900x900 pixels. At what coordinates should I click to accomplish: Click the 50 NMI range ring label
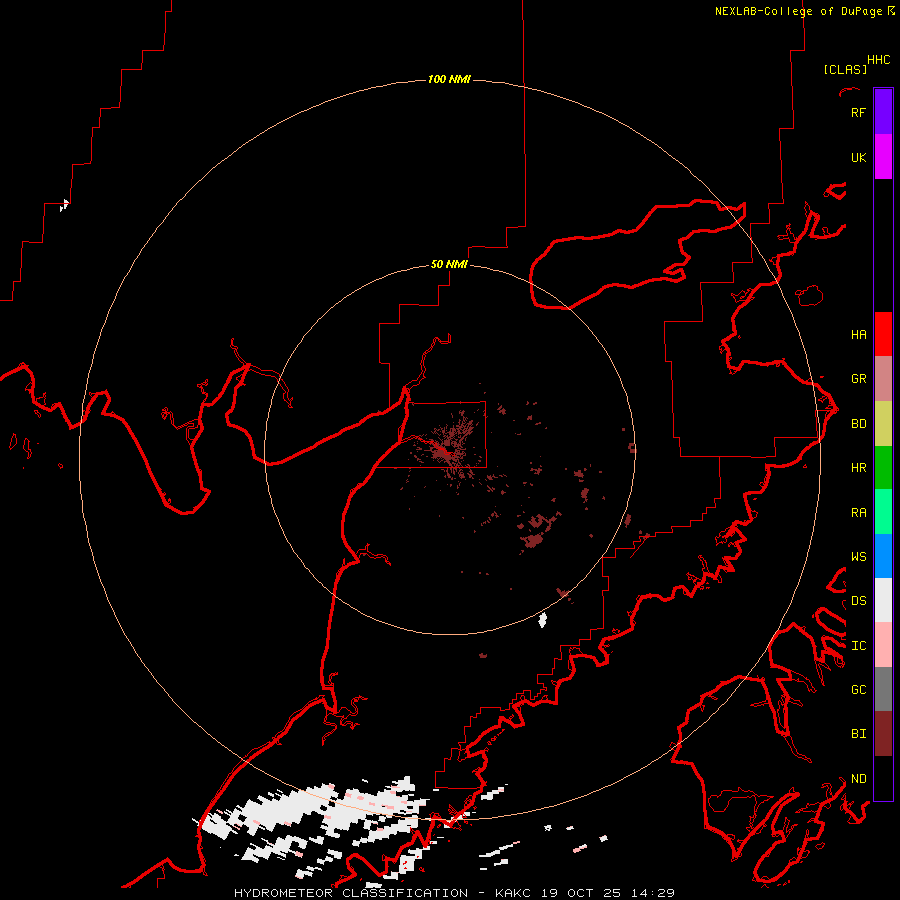click(449, 264)
